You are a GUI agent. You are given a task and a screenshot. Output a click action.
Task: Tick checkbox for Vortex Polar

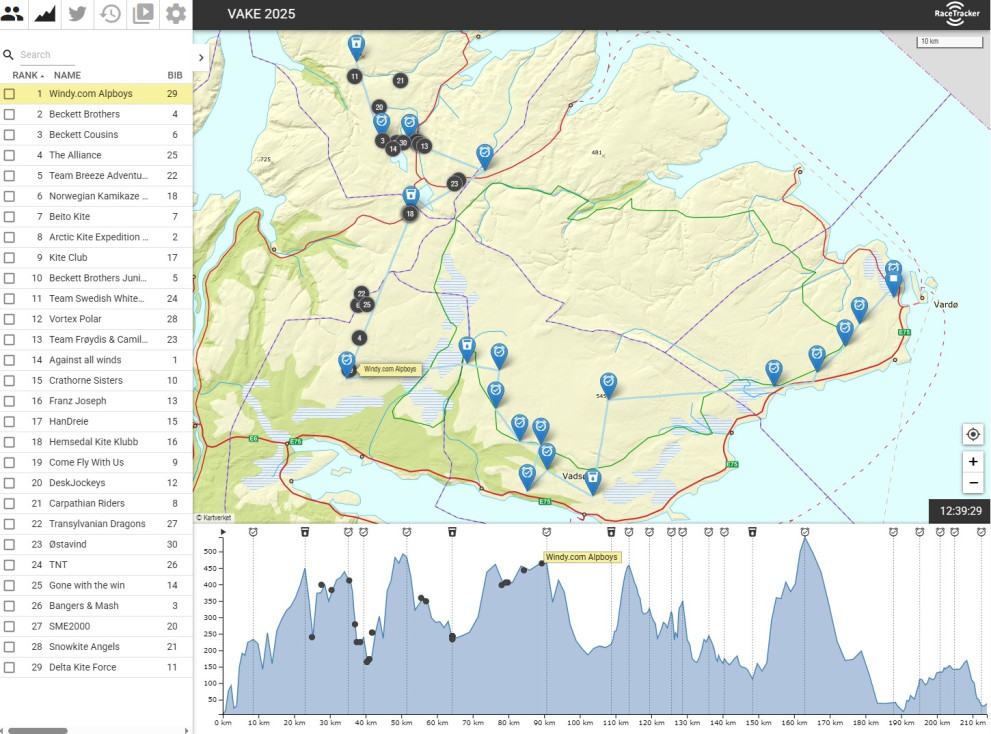tap(9, 319)
